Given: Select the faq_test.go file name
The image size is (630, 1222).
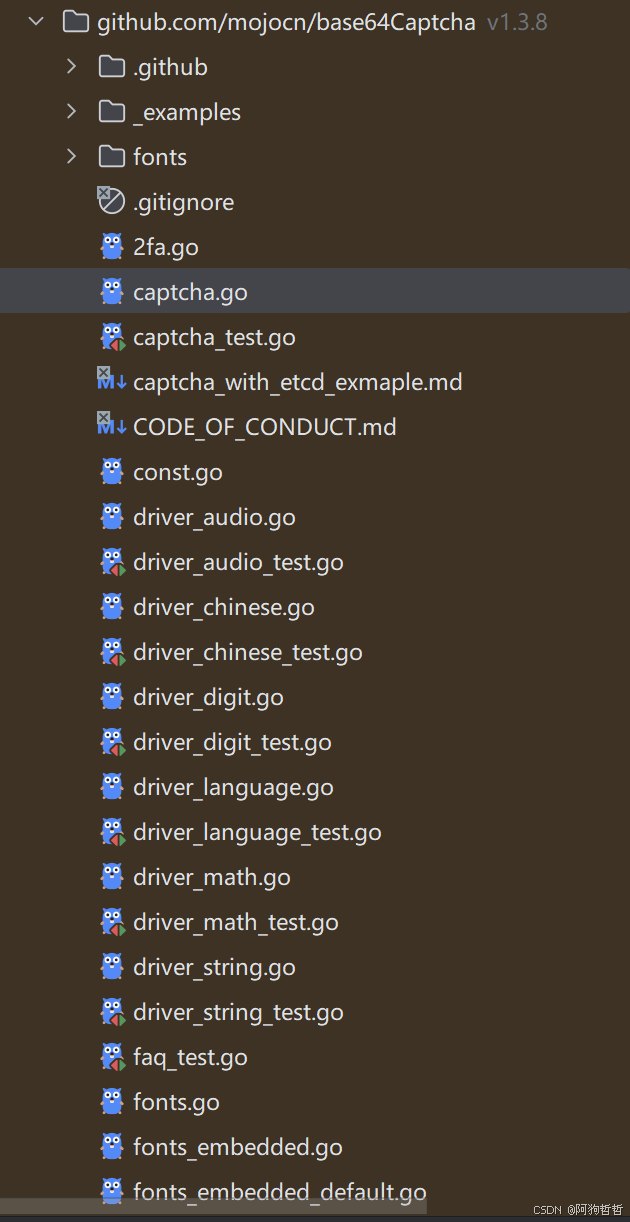Looking at the screenshot, I should click(190, 1057).
